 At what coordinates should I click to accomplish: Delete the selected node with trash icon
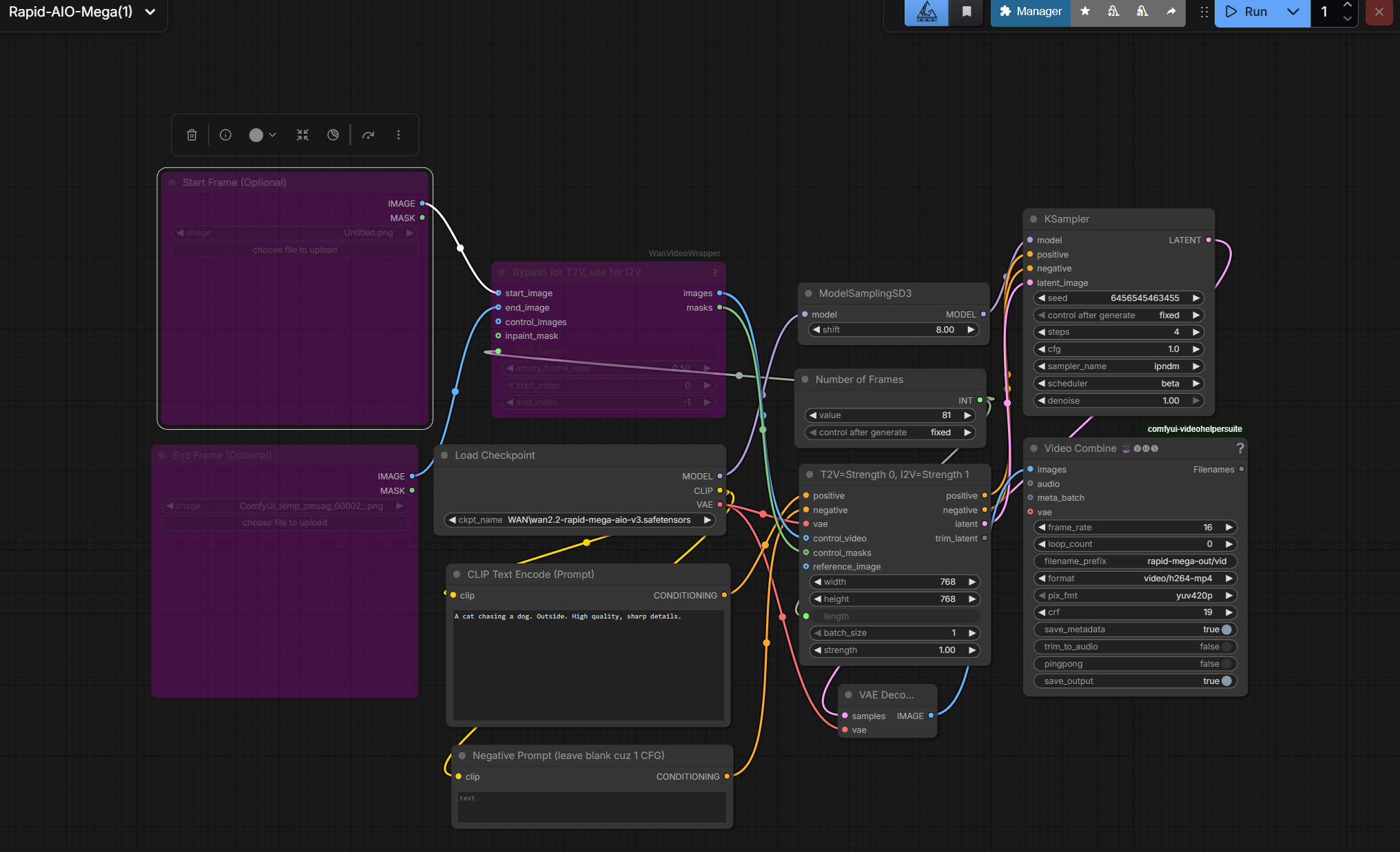coord(192,135)
